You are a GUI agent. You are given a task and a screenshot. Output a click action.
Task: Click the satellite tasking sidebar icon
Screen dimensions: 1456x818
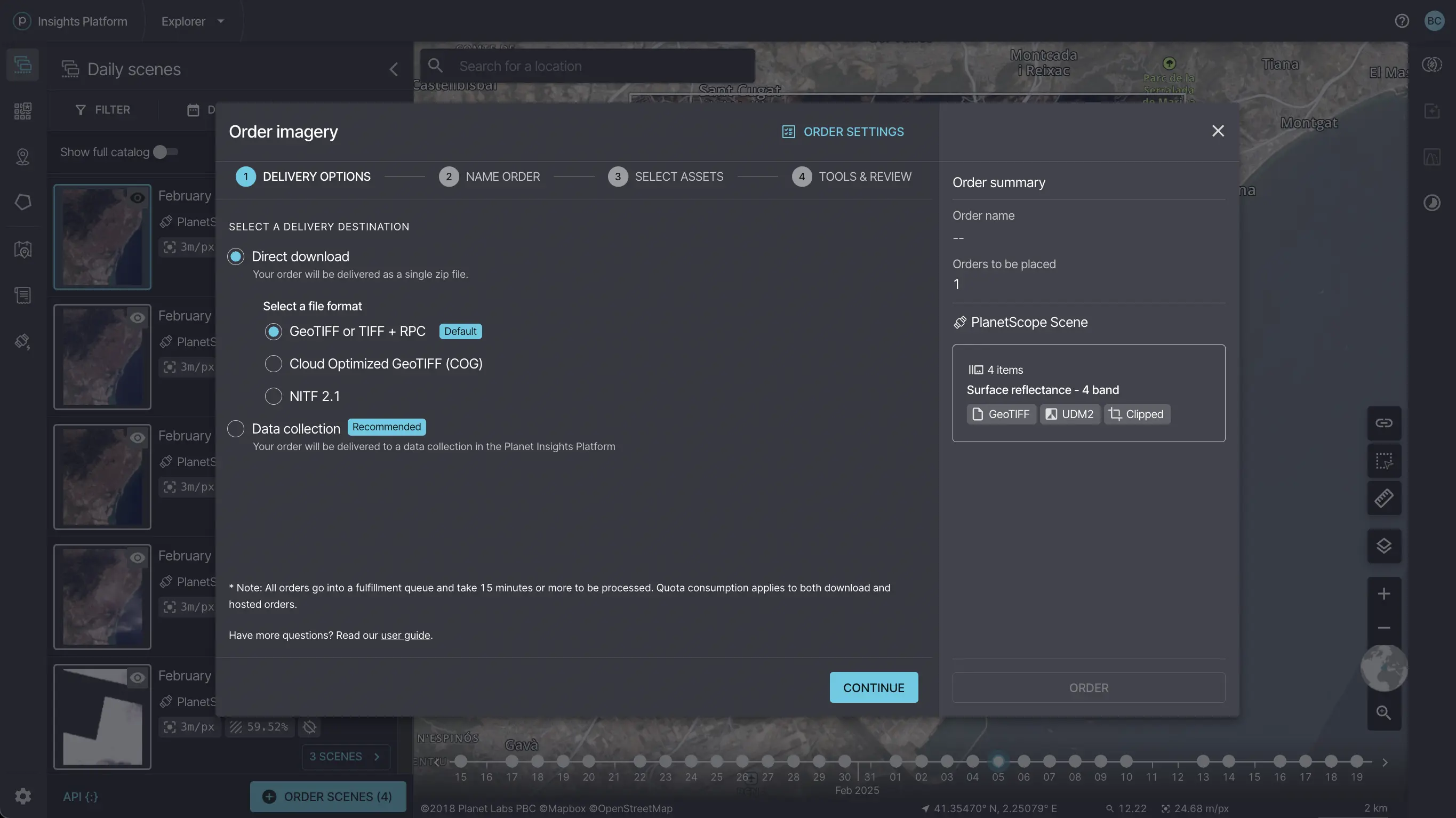[22, 341]
